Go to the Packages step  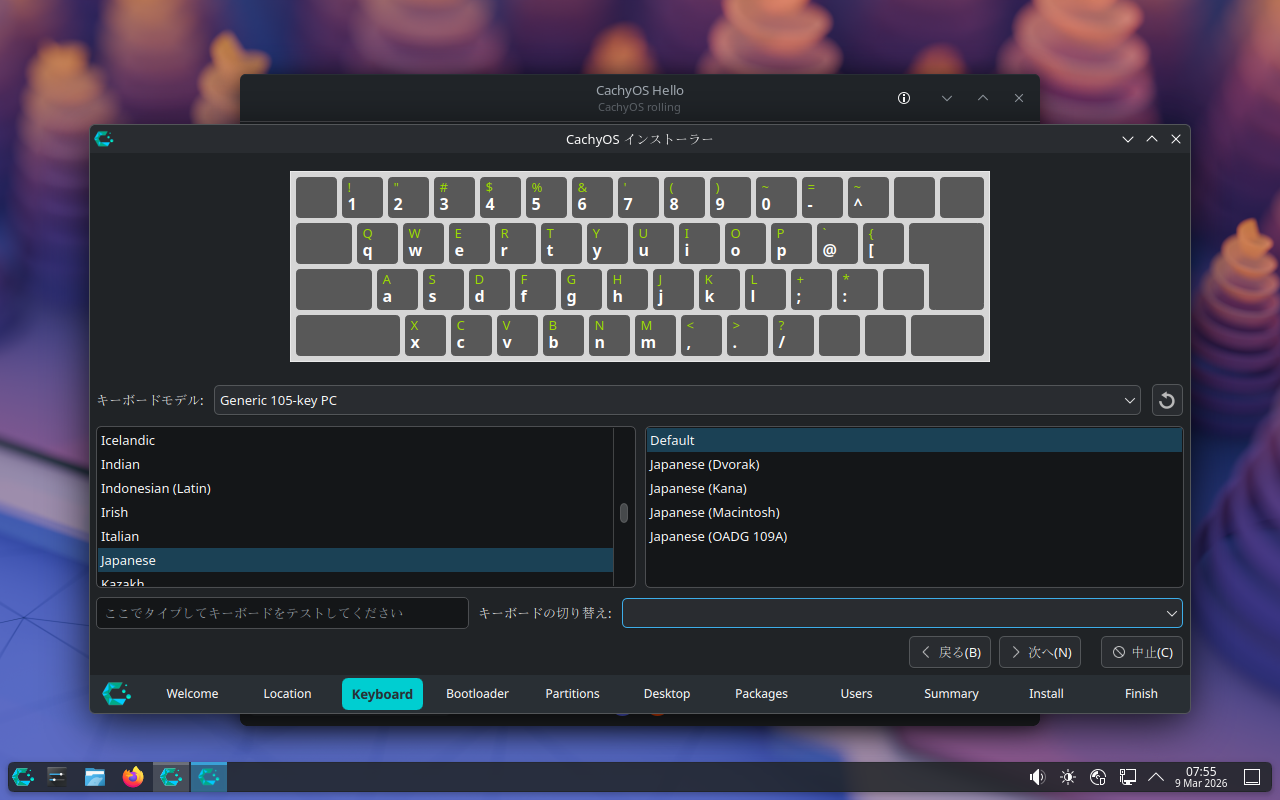pos(762,694)
